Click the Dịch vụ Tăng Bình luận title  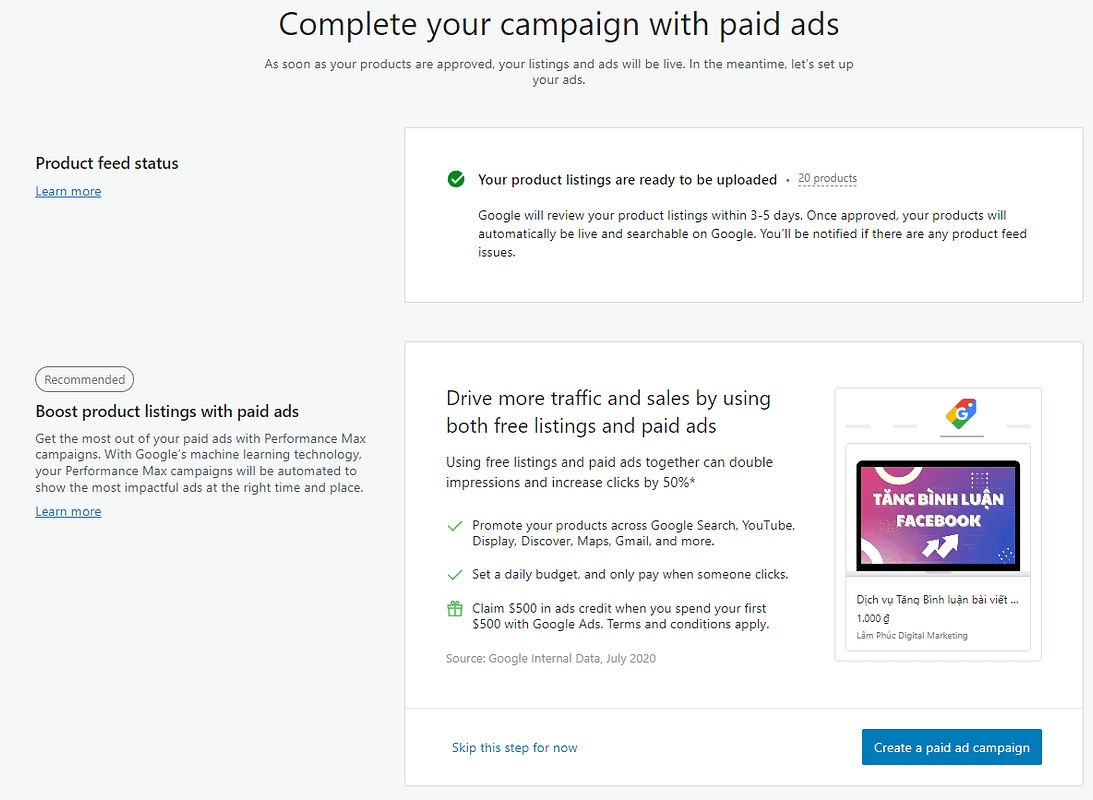(938, 599)
